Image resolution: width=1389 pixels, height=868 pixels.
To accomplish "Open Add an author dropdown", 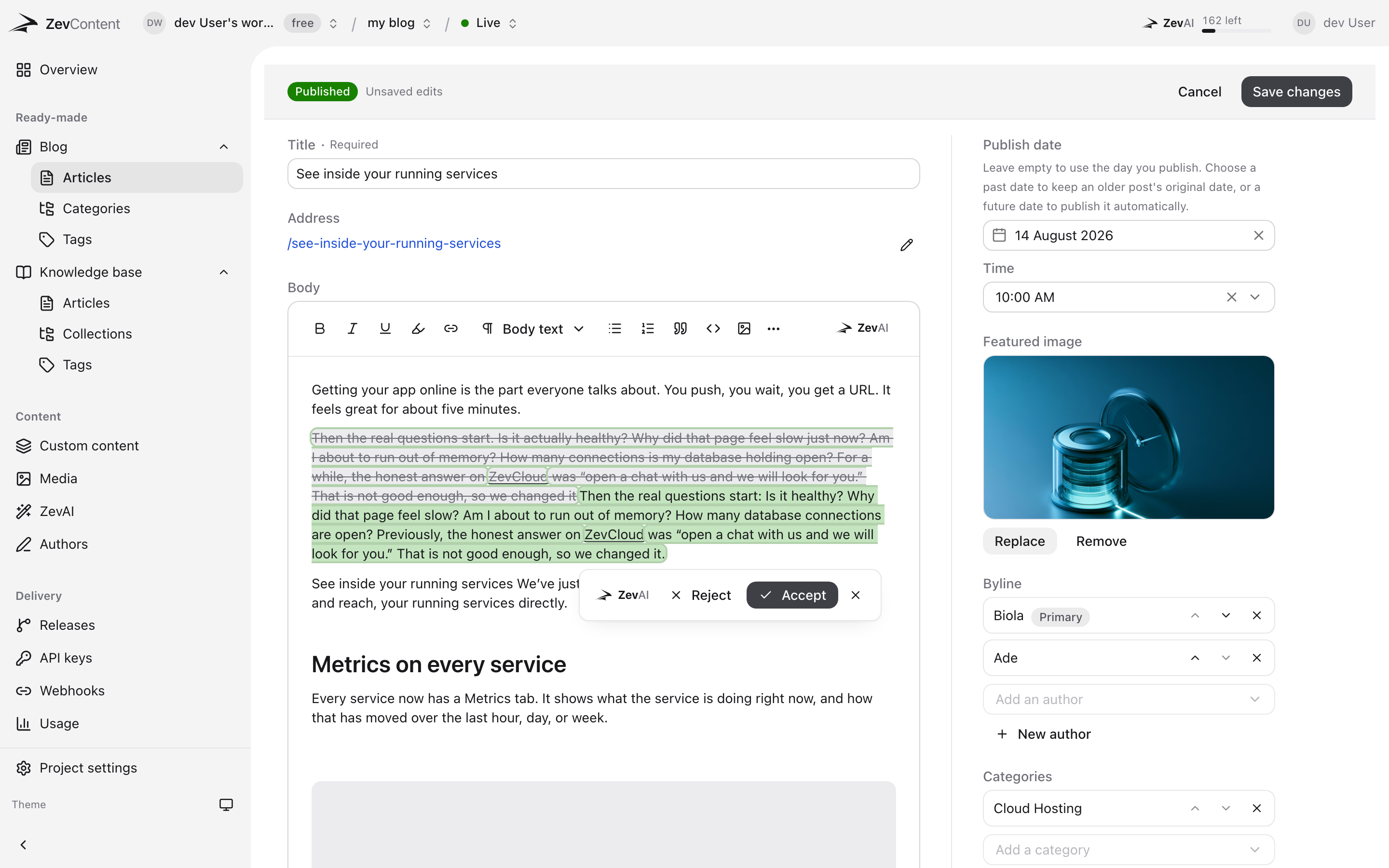I will (1129, 699).
